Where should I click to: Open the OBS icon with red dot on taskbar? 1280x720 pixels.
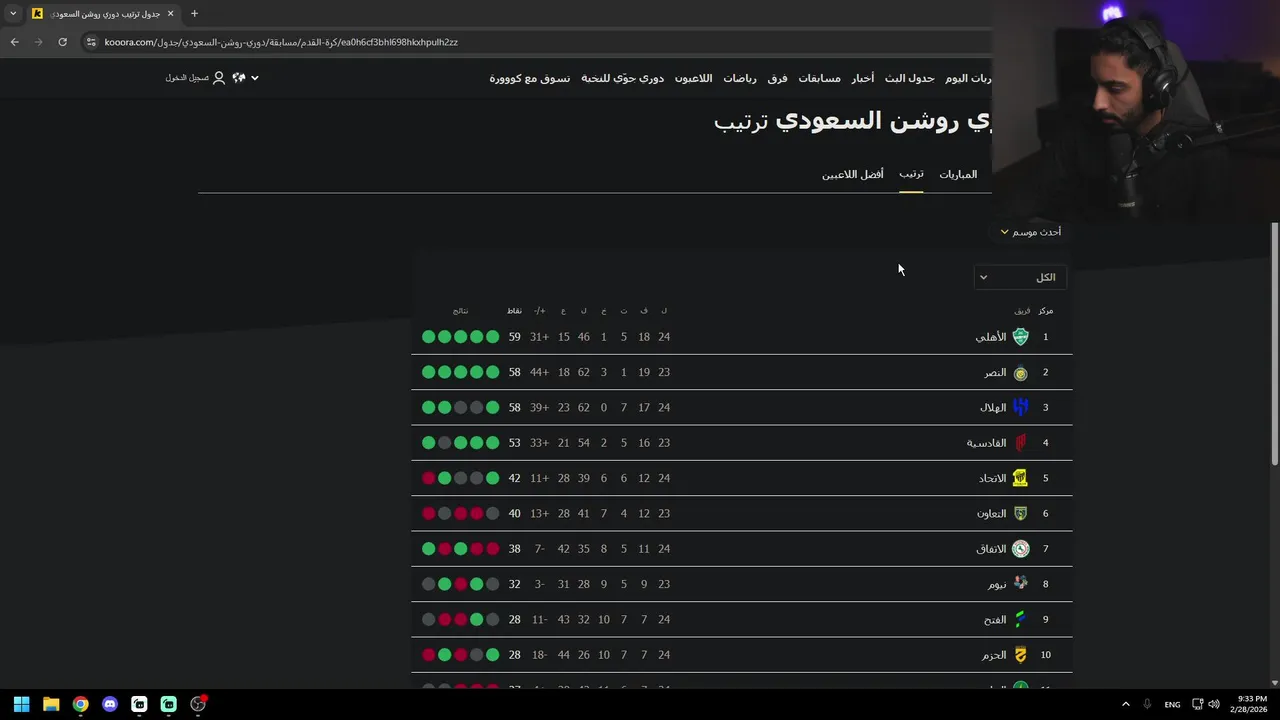tap(198, 704)
